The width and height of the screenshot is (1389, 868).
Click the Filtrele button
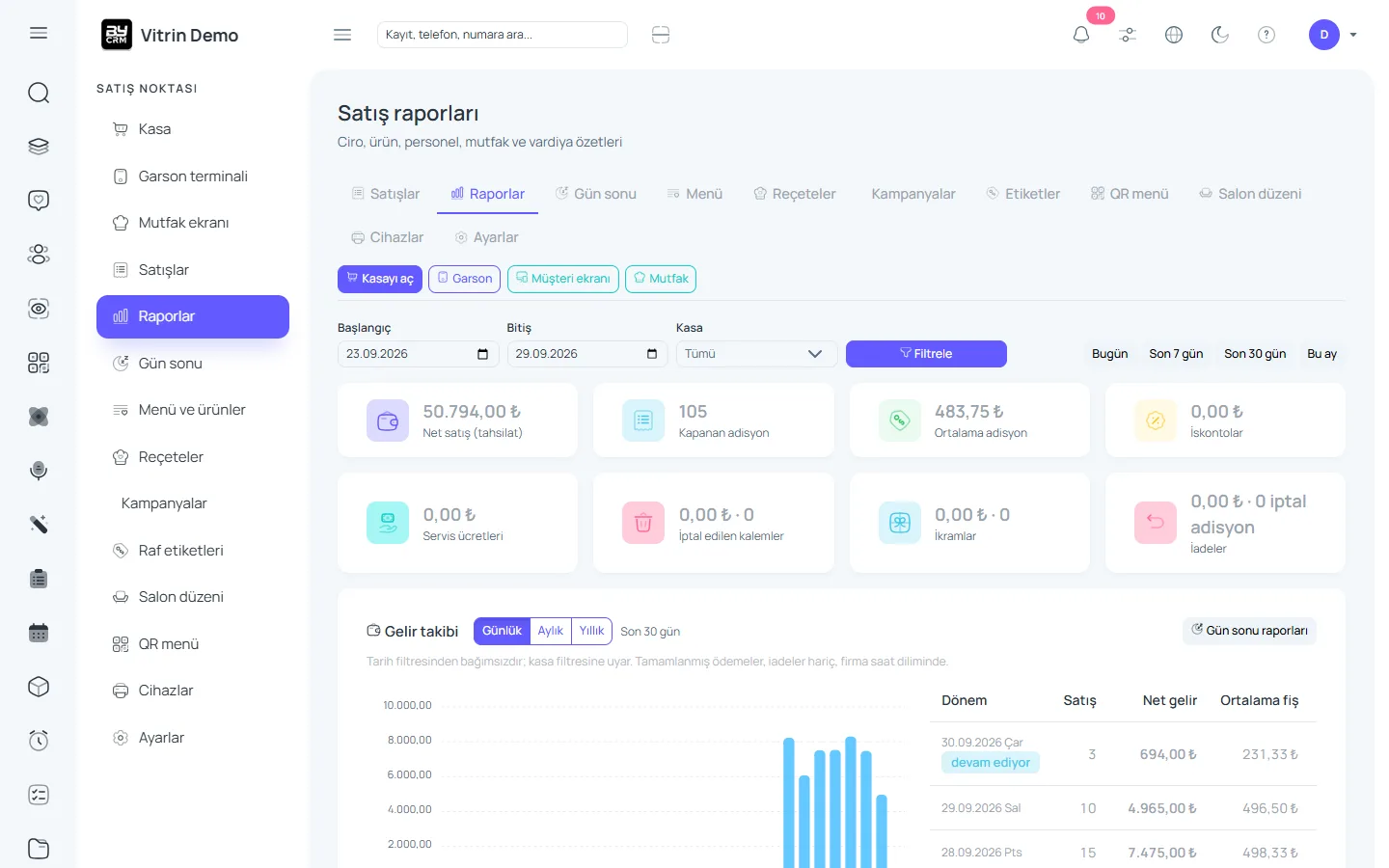point(926,354)
